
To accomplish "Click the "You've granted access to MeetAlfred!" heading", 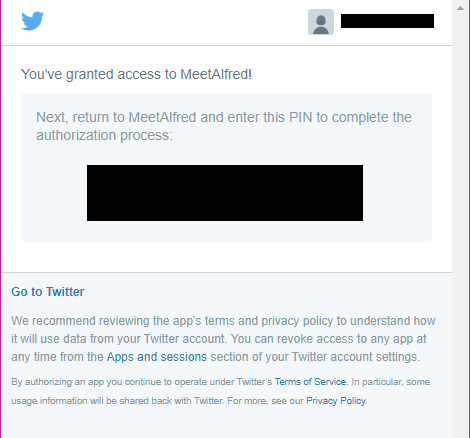I will point(136,74).
